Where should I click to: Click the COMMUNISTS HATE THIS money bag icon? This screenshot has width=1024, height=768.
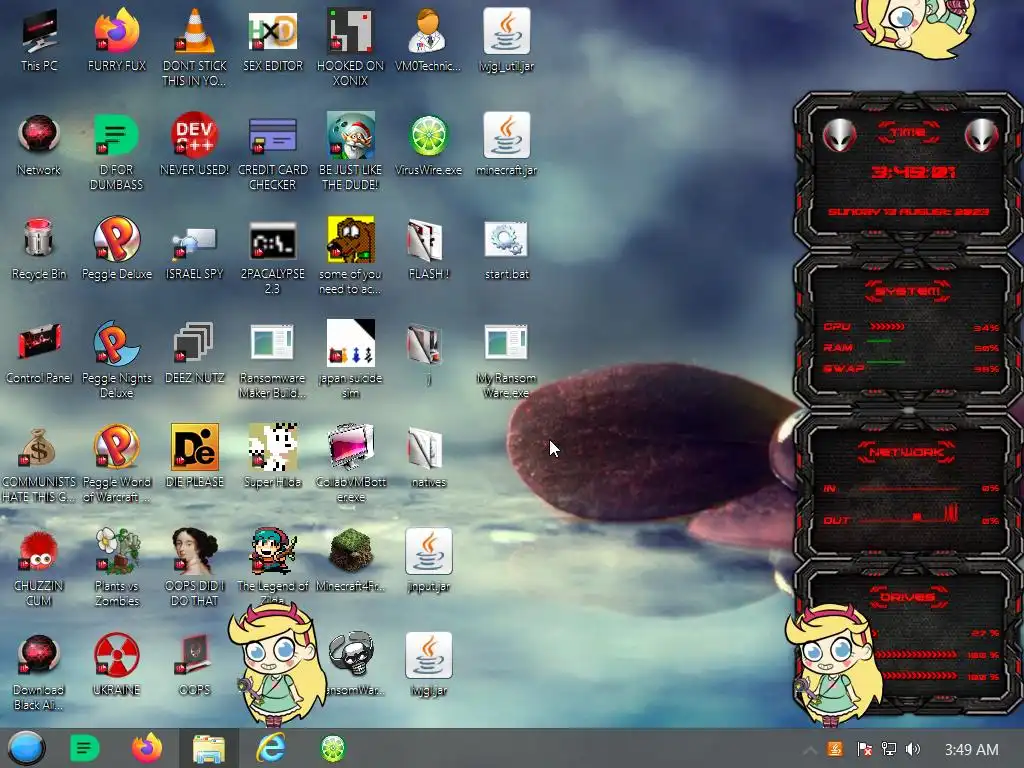pos(39,447)
